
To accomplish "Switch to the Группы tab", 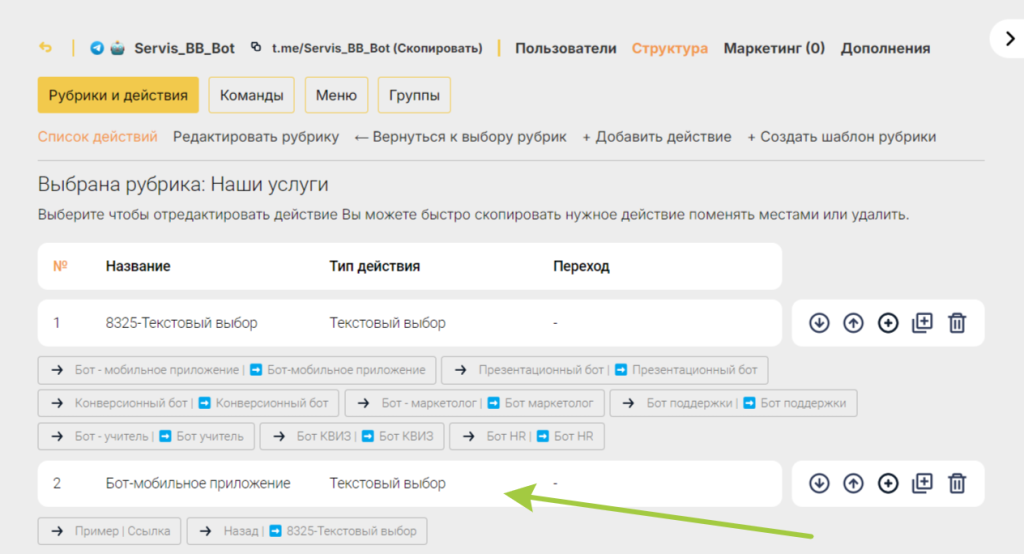I will pyautogui.click(x=414, y=95).
